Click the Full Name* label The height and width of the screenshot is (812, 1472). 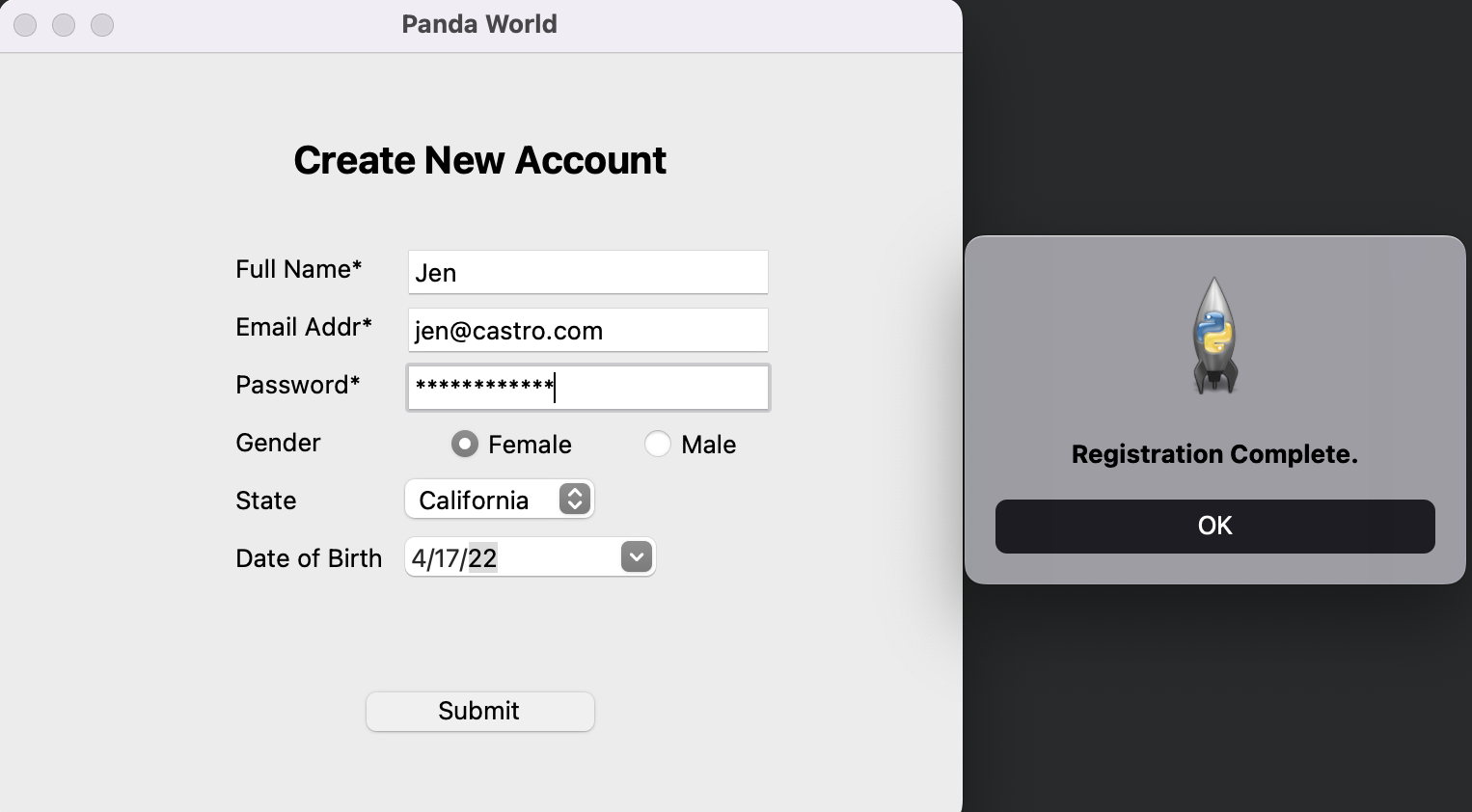[299, 269]
